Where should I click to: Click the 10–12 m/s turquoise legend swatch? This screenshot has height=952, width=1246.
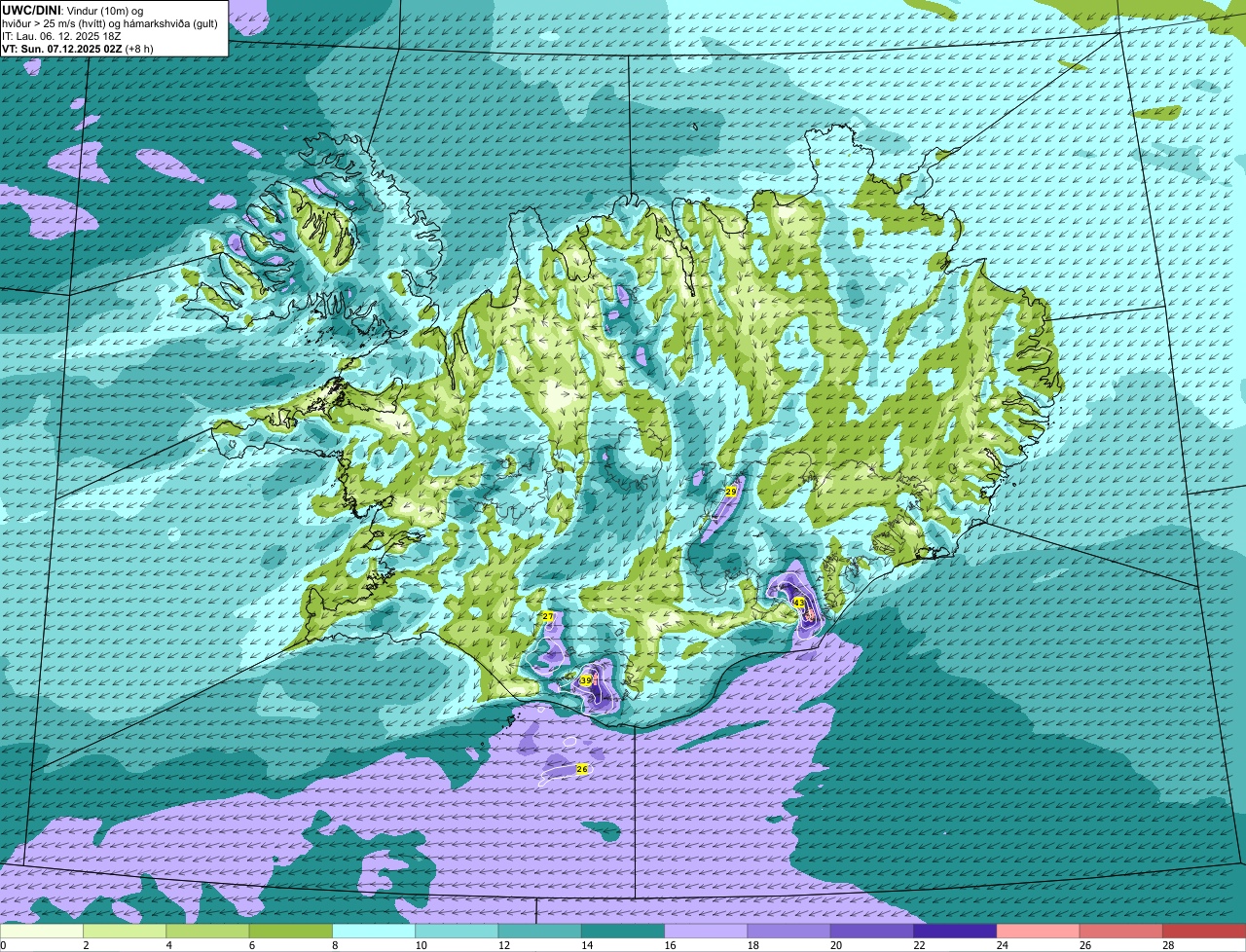point(457,931)
